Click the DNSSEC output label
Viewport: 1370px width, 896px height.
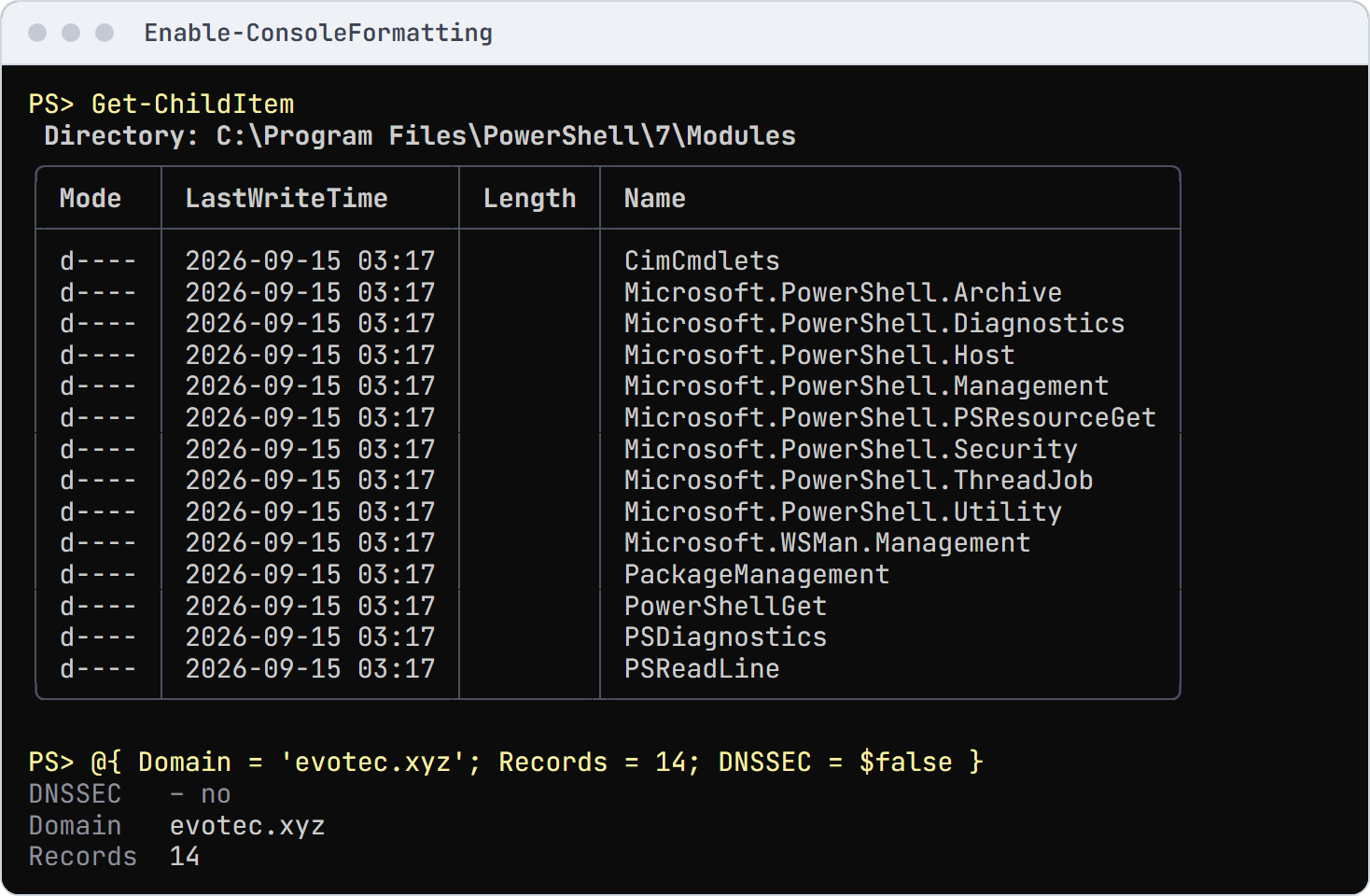75,794
